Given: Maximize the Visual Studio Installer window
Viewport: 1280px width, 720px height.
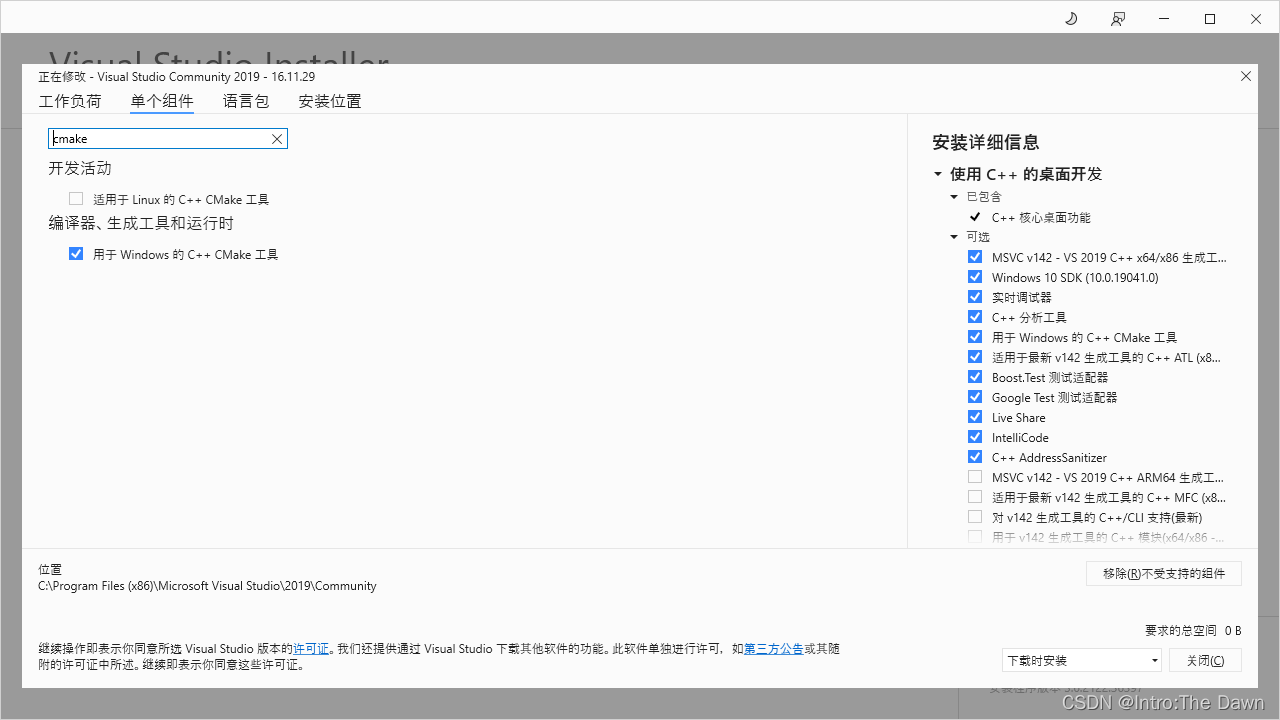Looking at the screenshot, I should point(1210,18).
